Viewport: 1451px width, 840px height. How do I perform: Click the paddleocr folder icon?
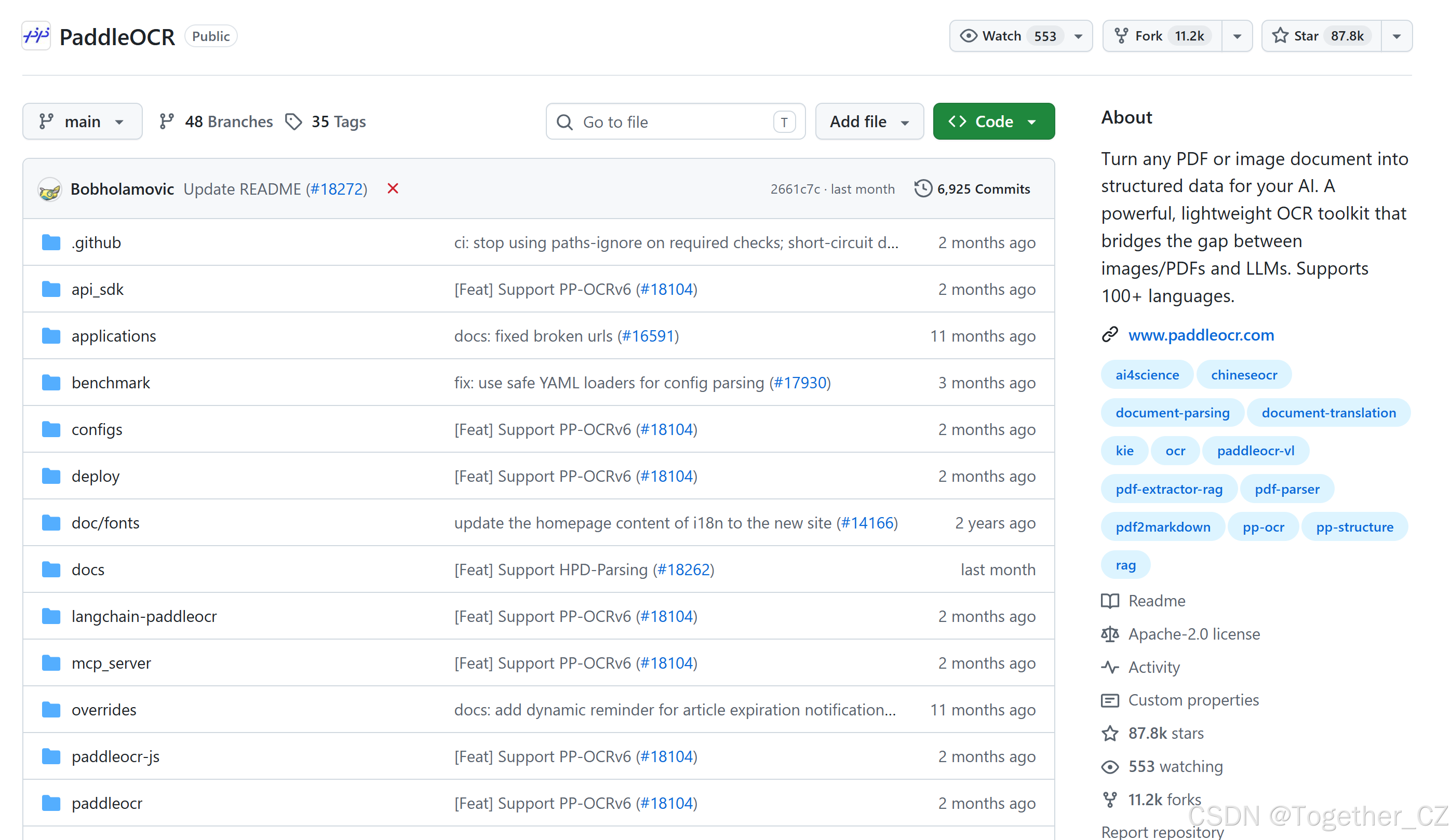click(51, 803)
